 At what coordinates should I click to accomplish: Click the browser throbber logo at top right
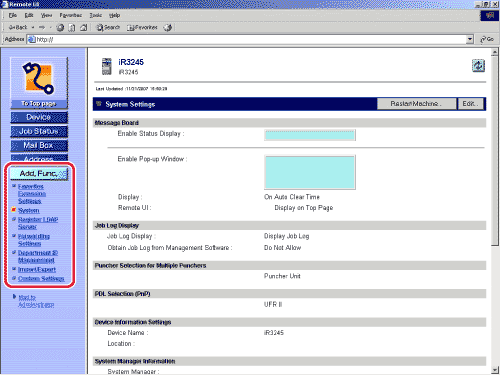coord(490,15)
